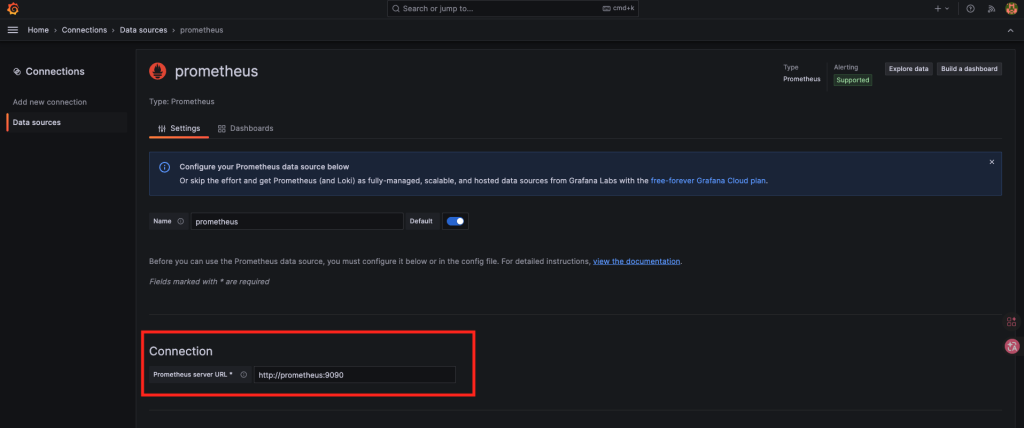The height and width of the screenshot is (428, 1024).
Task: Go to Home breadcrumb
Action: coord(38,30)
